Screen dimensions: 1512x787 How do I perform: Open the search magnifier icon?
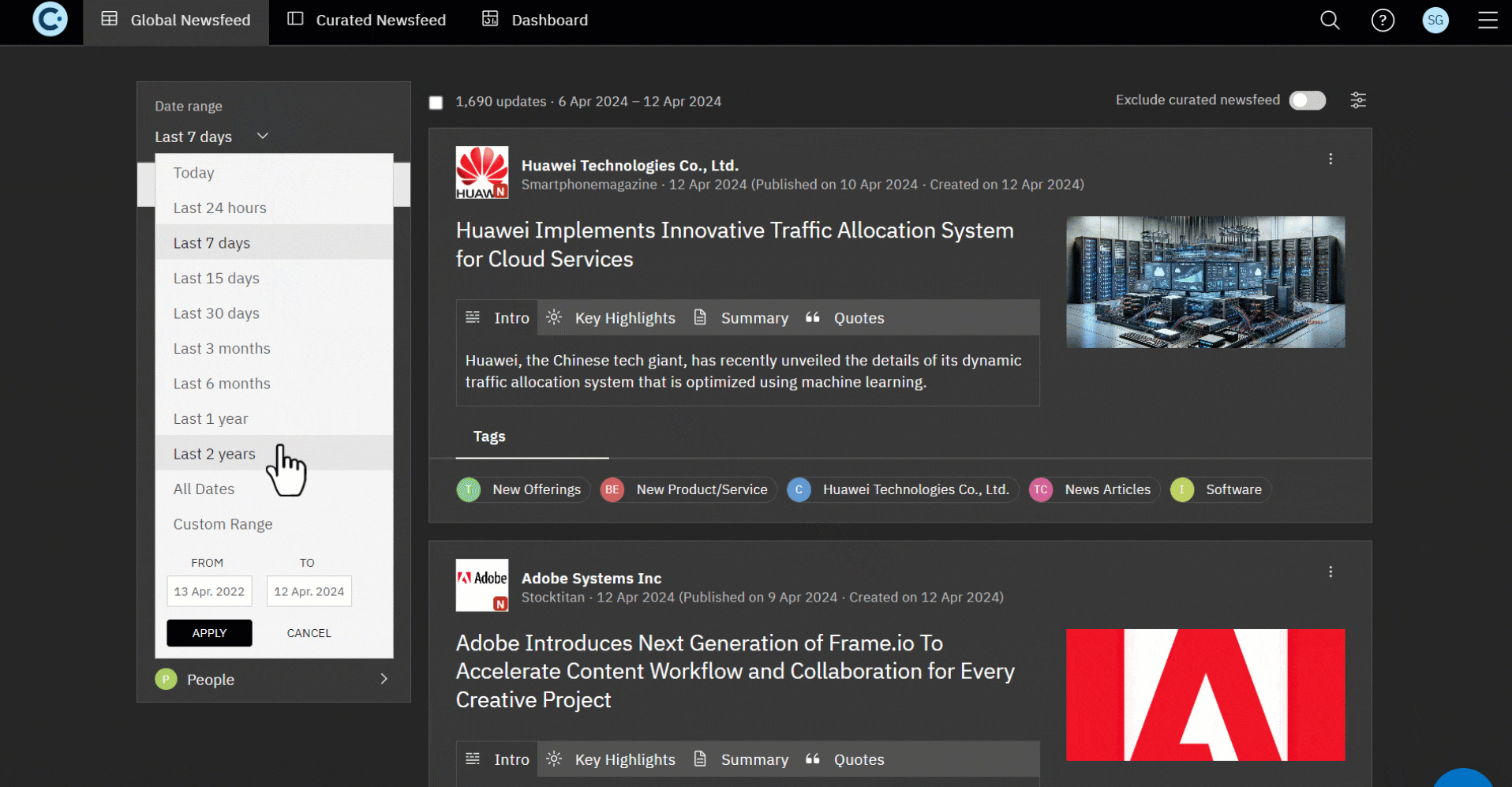[x=1330, y=21]
